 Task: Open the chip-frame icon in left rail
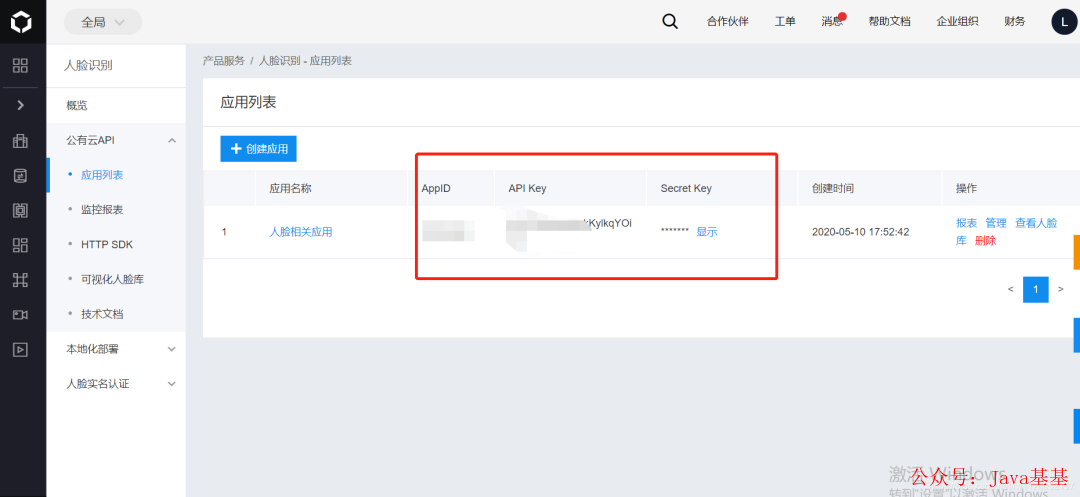coord(21,210)
